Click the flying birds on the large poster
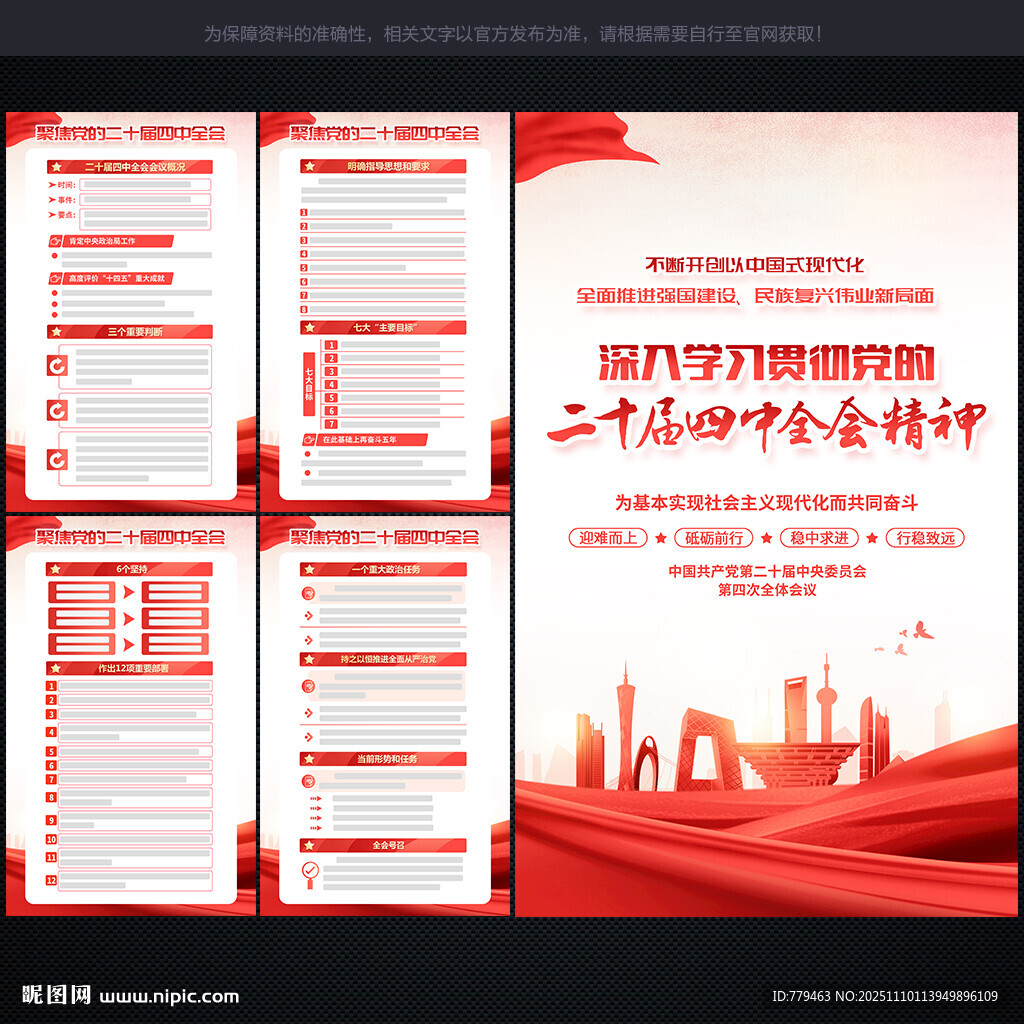This screenshot has height=1024, width=1024. [x=906, y=638]
